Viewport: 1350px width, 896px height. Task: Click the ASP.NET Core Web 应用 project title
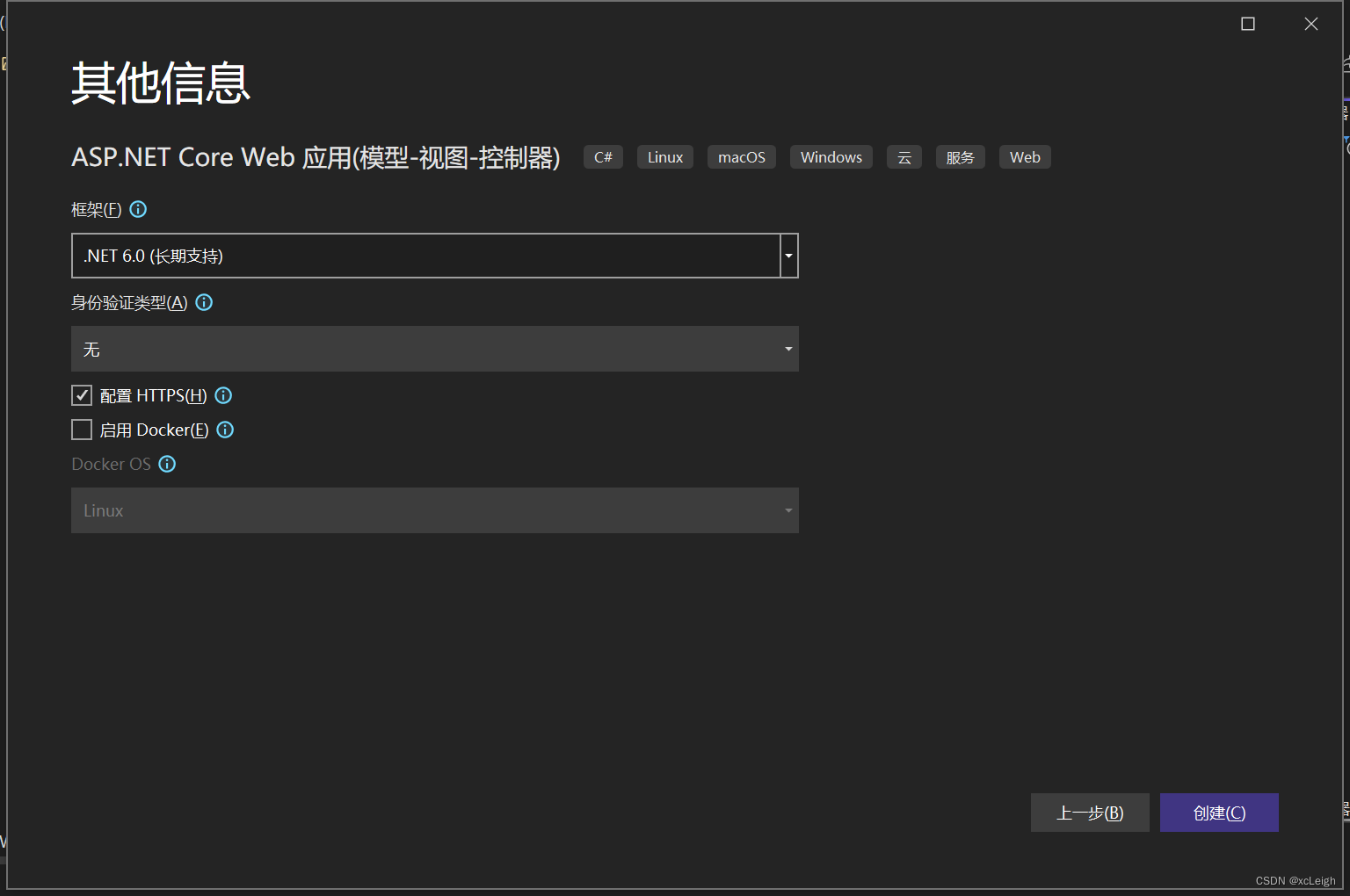[x=316, y=157]
